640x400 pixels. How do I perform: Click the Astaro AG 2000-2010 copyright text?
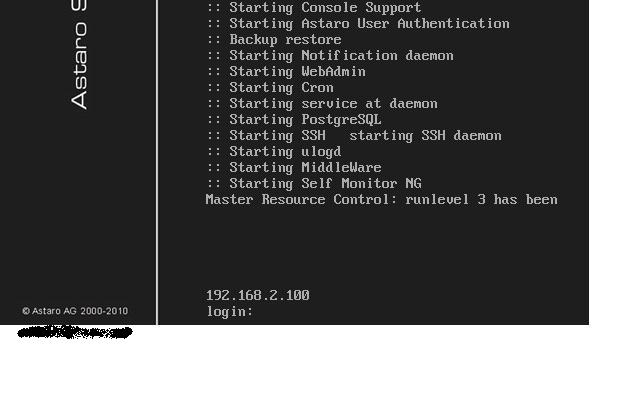[x=75, y=311]
